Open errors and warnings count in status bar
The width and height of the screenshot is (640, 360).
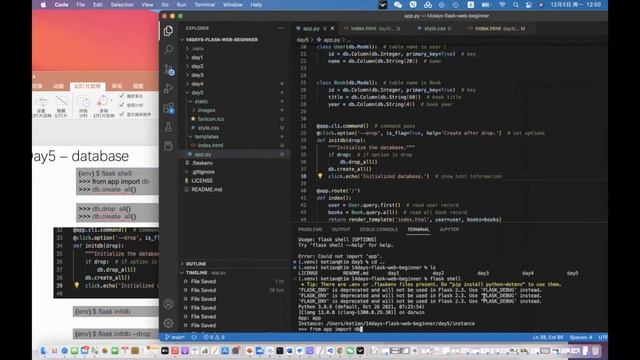point(214,337)
